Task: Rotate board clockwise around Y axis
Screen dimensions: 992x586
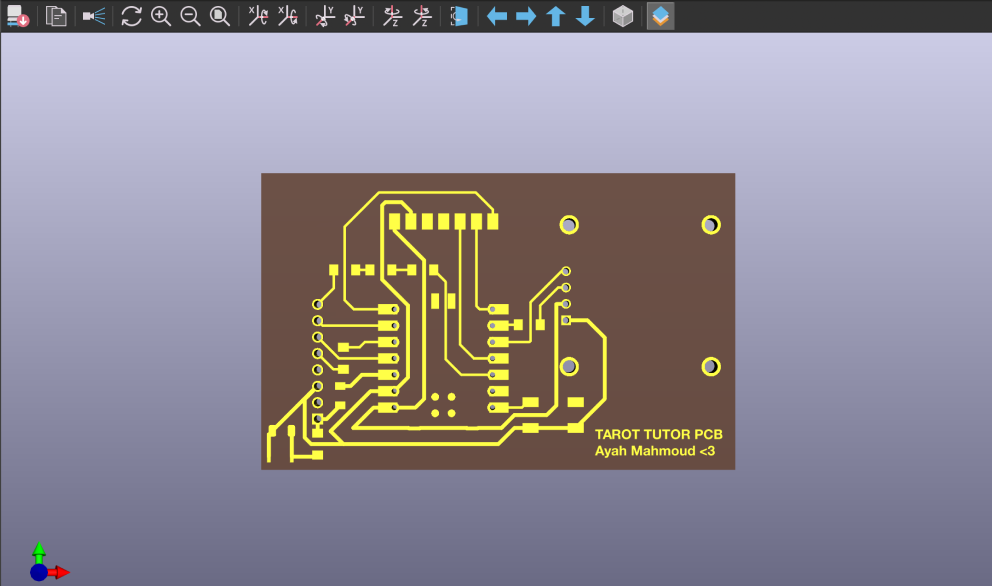Action: tap(325, 16)
